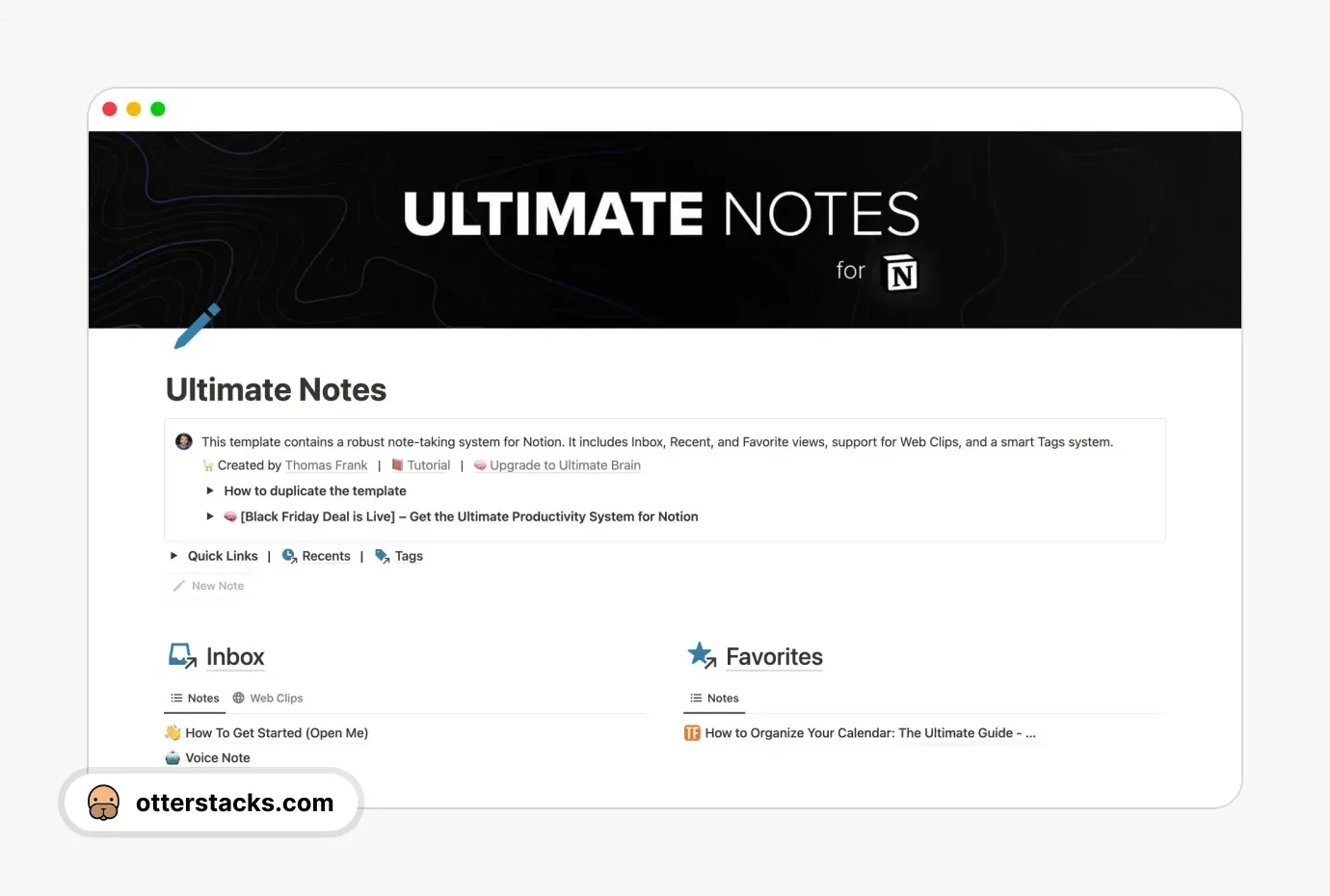Select Favorites Notes tab
The width and height of the screenshot is (1330, 896).
pos(714,698)
